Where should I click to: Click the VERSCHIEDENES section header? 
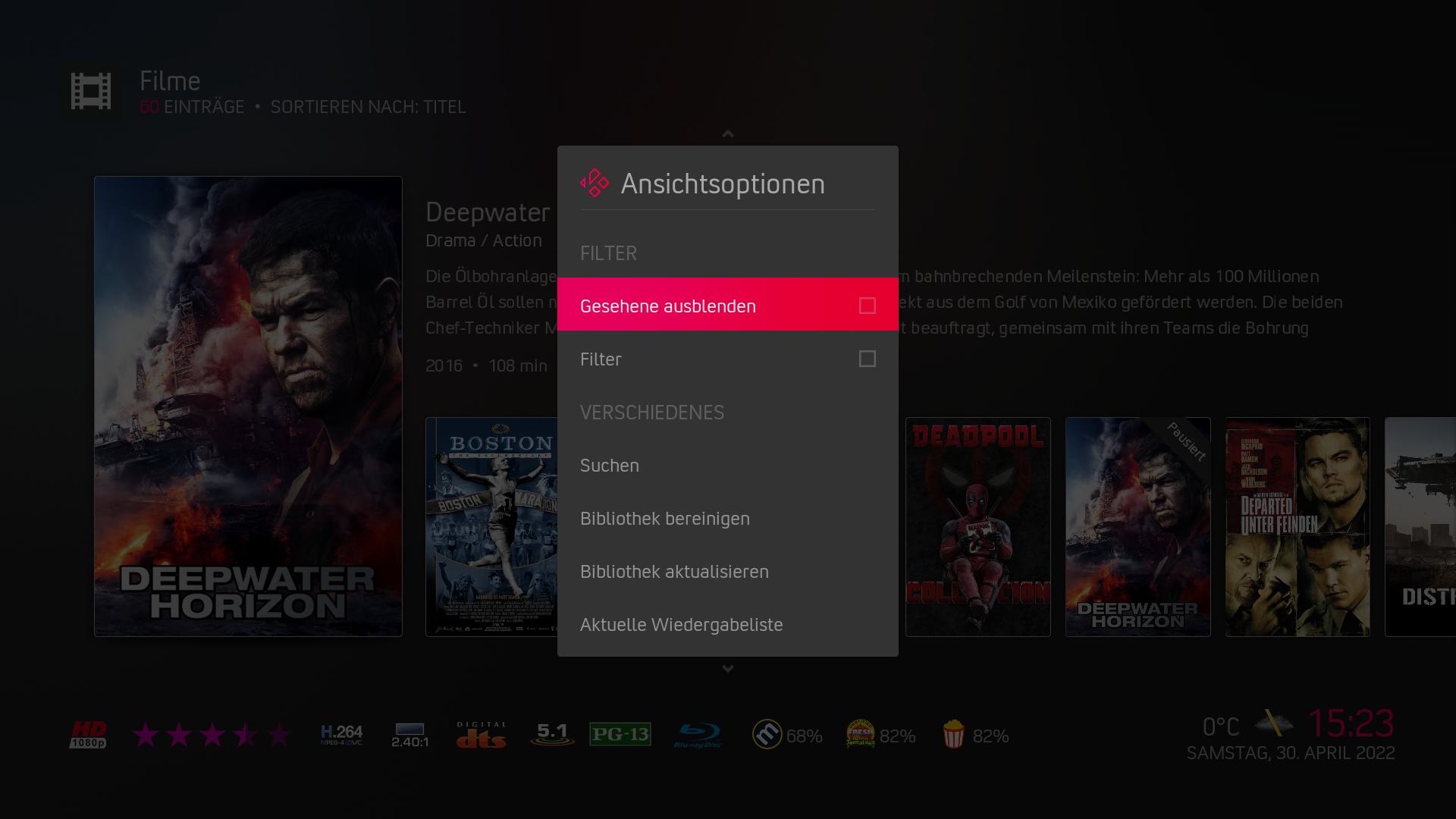click(x=652, y=412)
